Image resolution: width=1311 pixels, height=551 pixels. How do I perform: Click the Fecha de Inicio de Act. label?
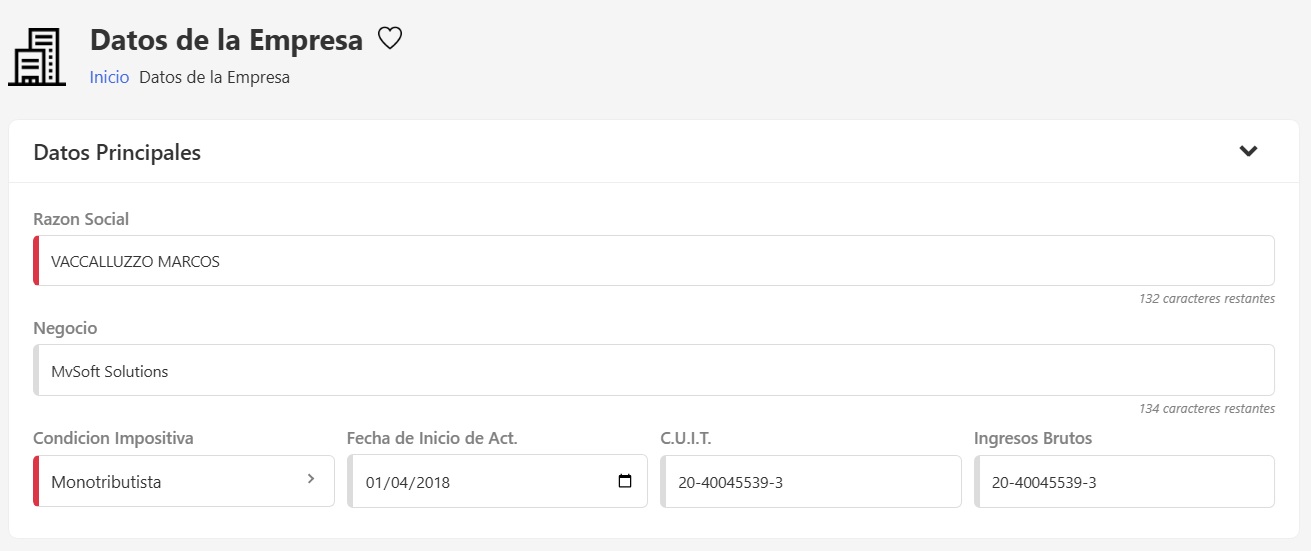click(x=432, y=438)
